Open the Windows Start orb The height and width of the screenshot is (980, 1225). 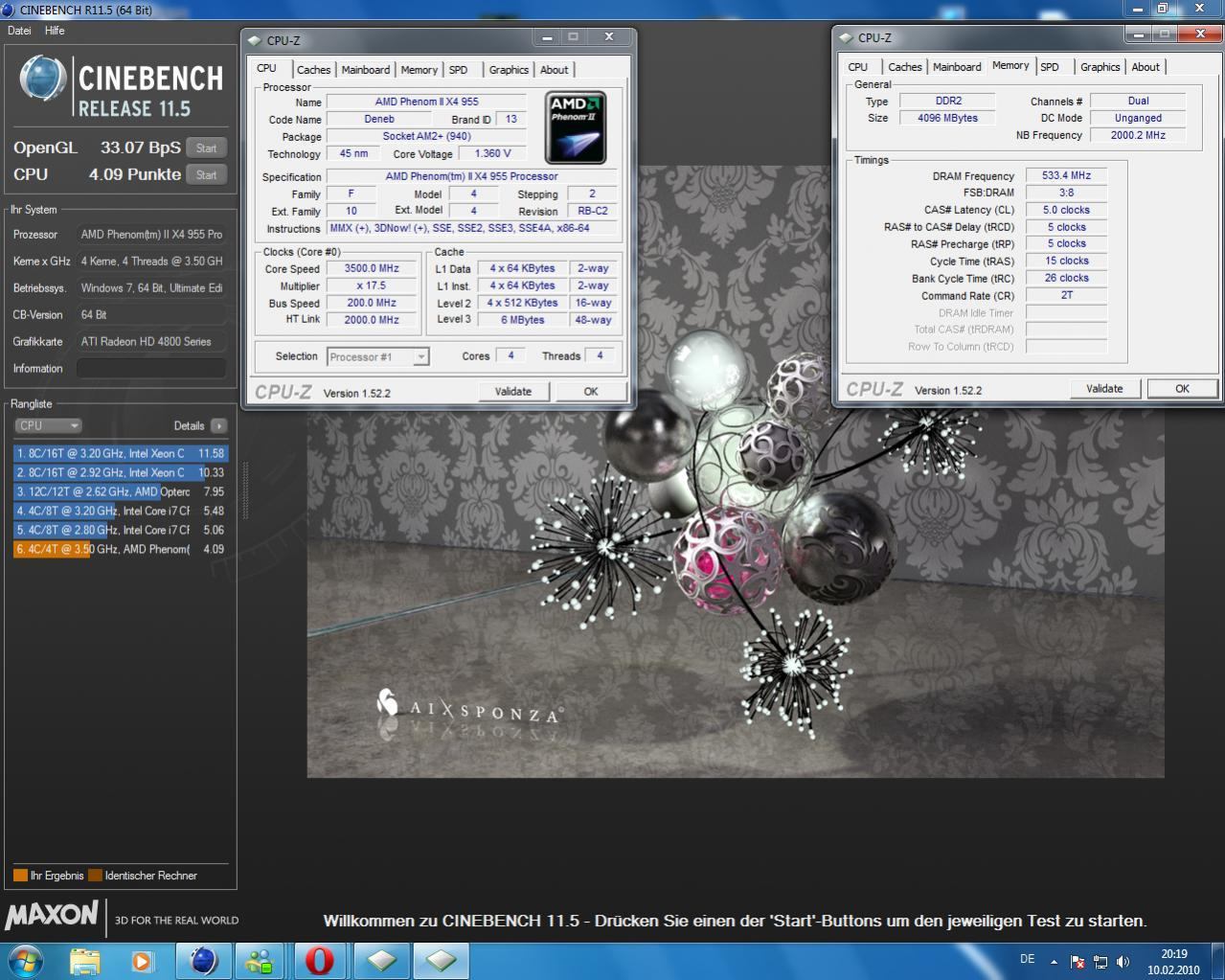click(x=24, y=961)
